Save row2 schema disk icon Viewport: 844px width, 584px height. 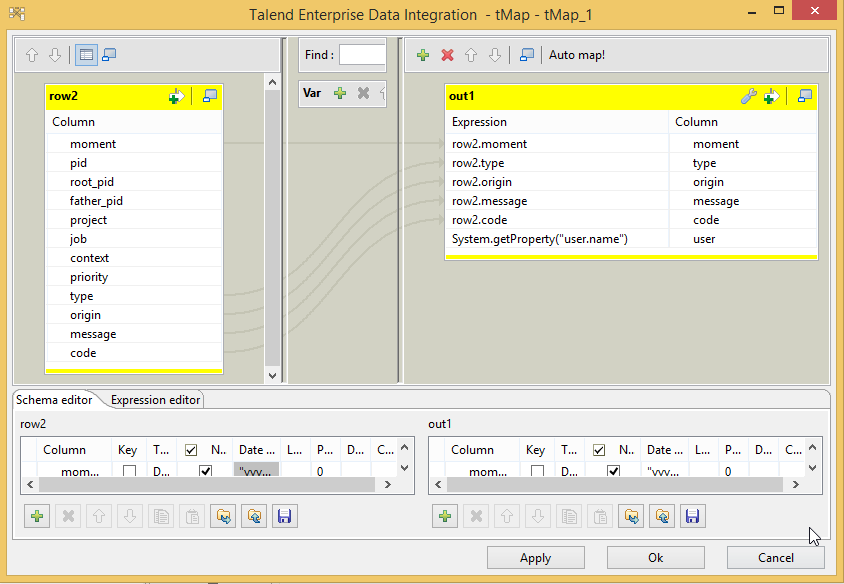tap(285, 517)
